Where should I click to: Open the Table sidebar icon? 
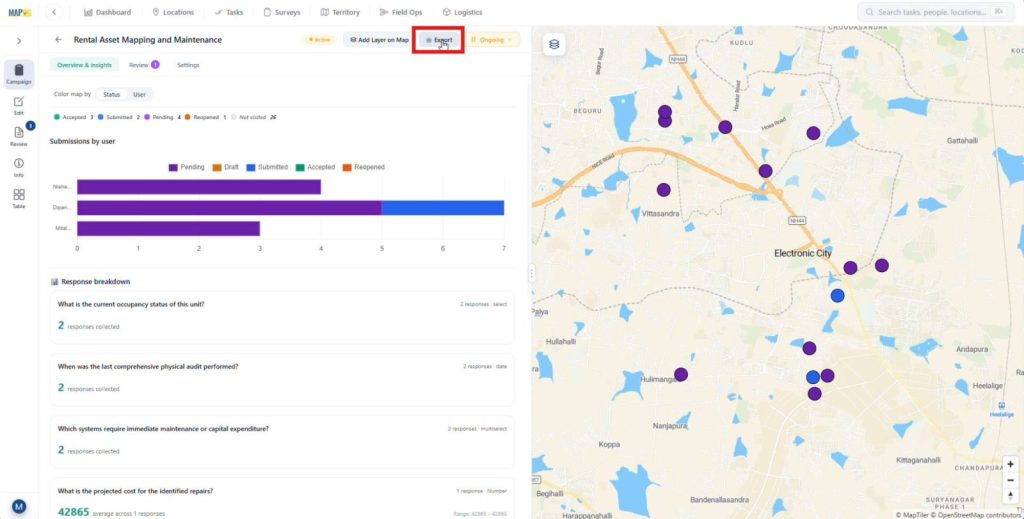pyautogui.click(x=19, y=198)
